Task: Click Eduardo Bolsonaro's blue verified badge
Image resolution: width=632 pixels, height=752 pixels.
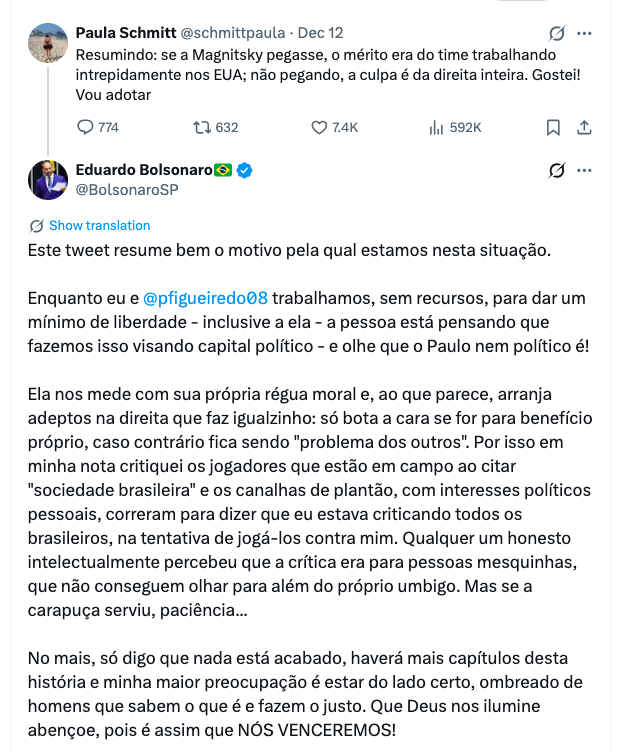Action: click(244, 170)
